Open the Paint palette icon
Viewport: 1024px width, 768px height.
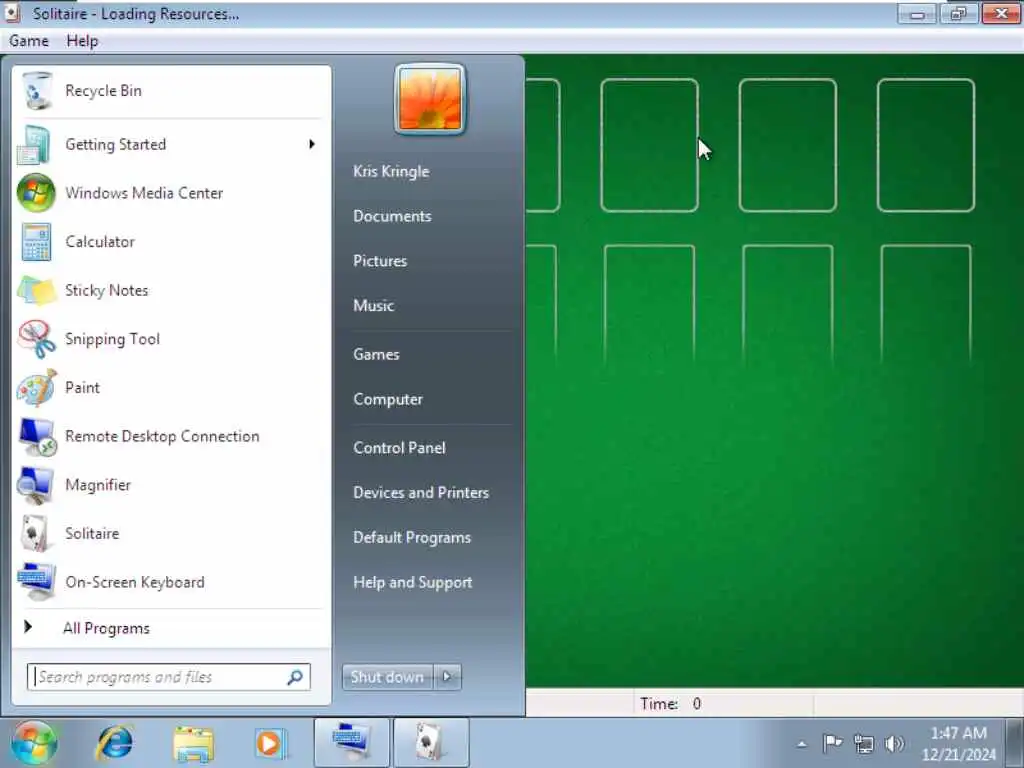[x=37, y=388]
